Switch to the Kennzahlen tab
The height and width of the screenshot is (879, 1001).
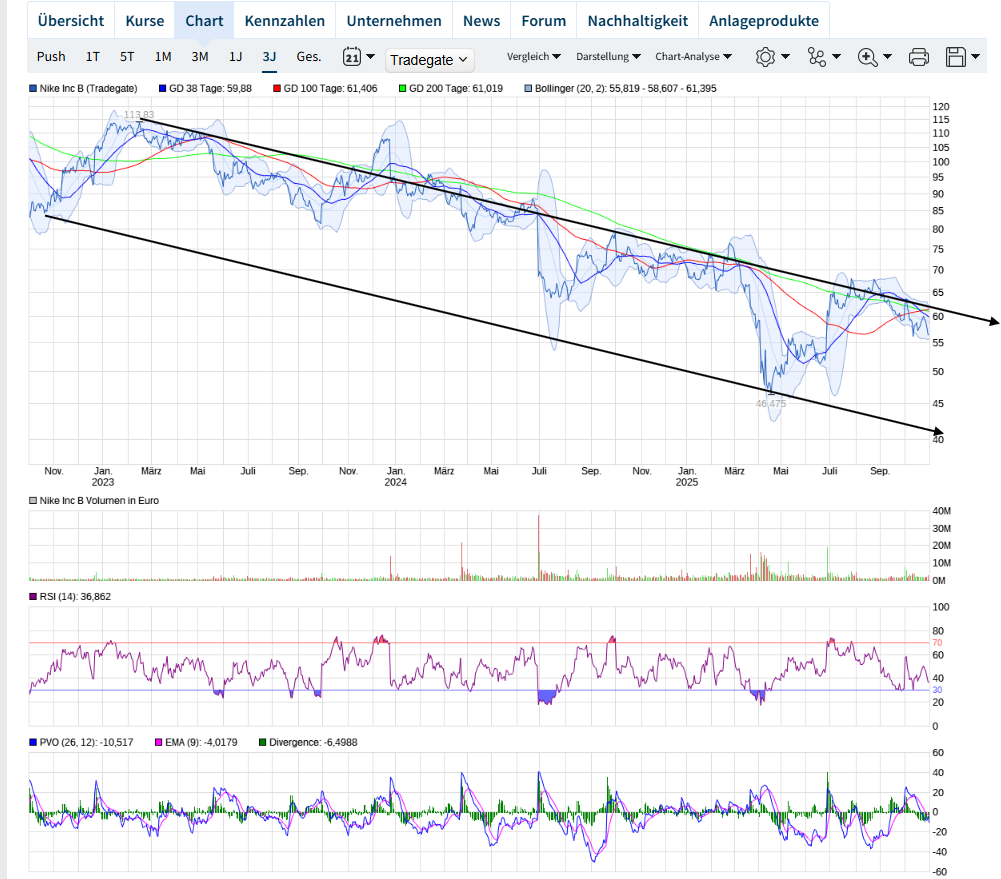[285, 21]
